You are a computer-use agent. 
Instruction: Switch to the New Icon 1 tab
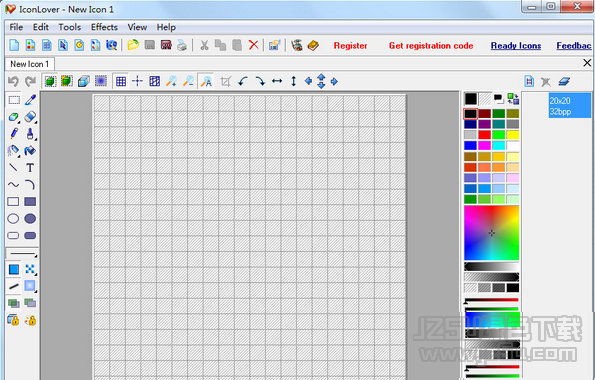click(30, 64)
